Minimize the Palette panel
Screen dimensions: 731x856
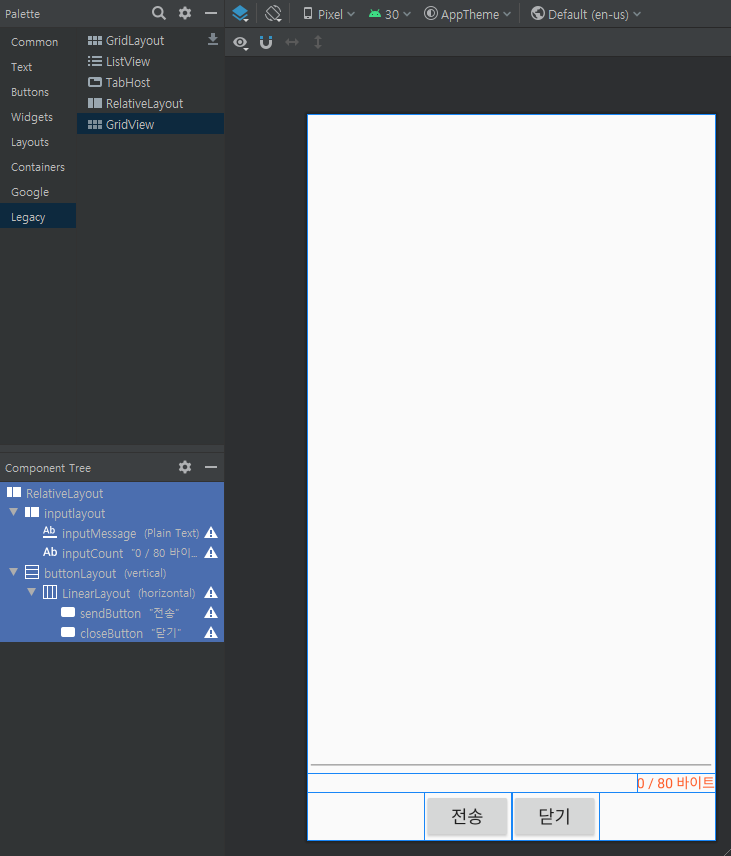point(211,13)
